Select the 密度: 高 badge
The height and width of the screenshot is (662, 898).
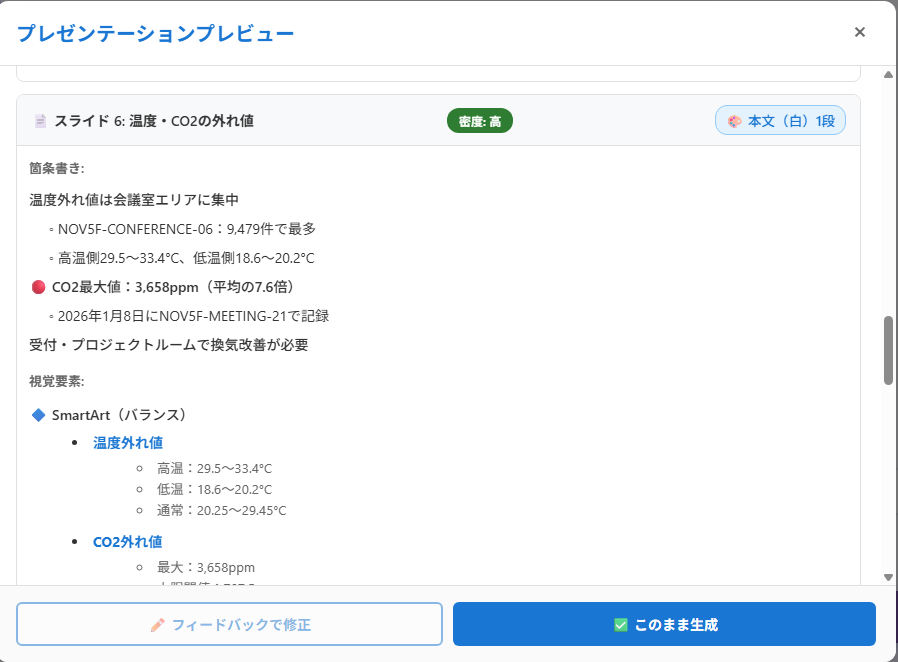click(479, 121)
